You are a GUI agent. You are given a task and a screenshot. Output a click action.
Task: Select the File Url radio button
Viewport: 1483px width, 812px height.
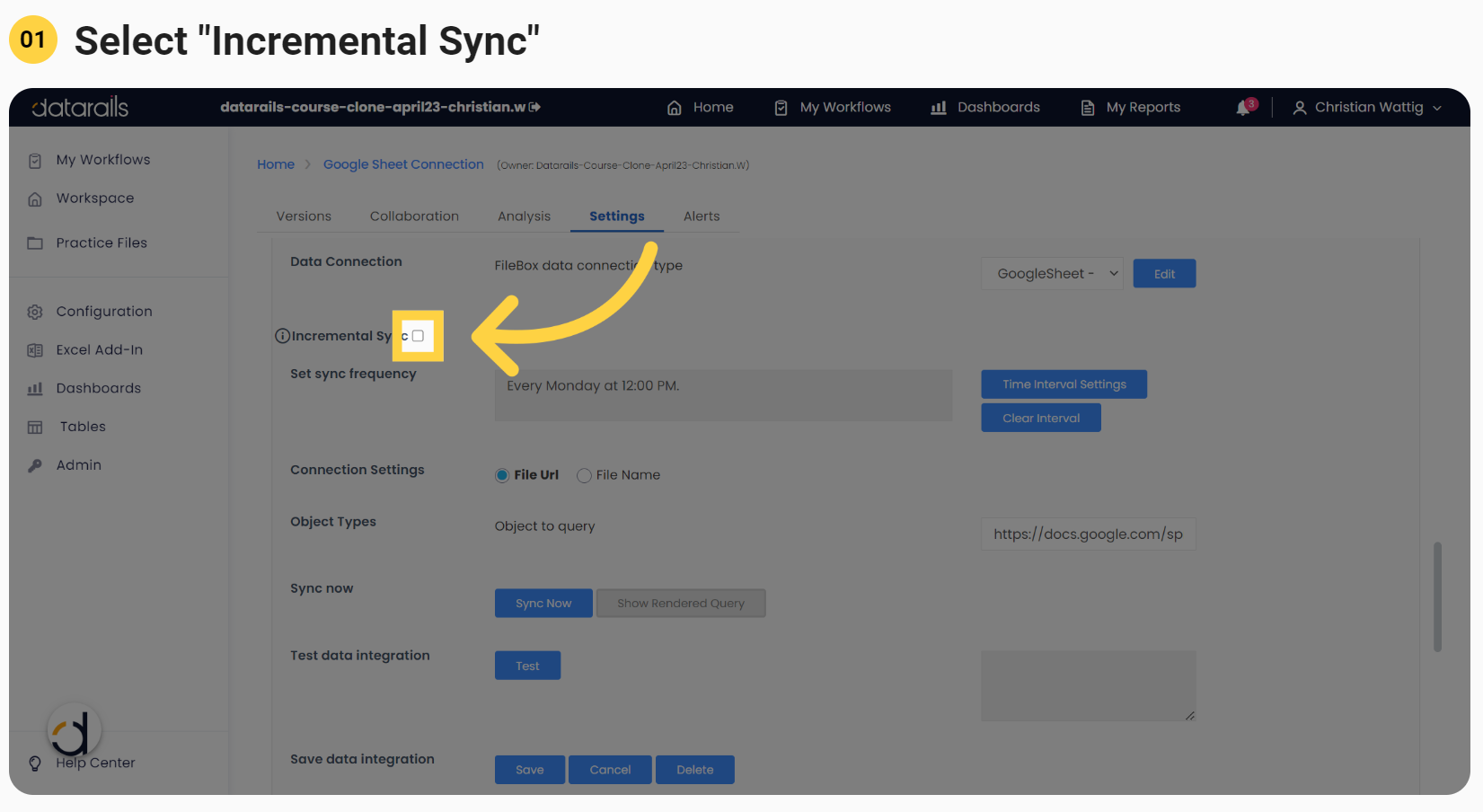coord(502,475)
